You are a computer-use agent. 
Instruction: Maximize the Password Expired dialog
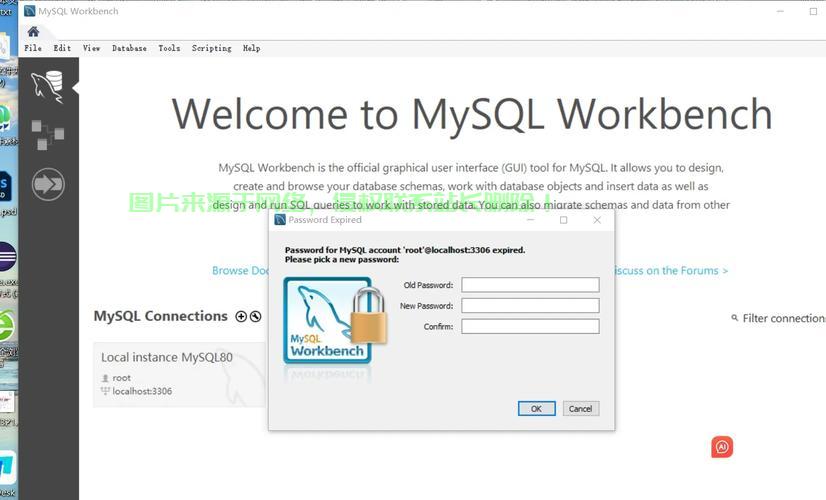point(564,220)
